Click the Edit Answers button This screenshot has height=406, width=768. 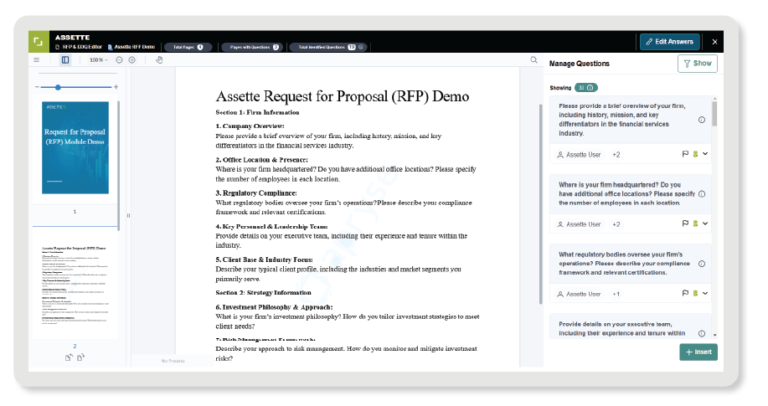670,42
